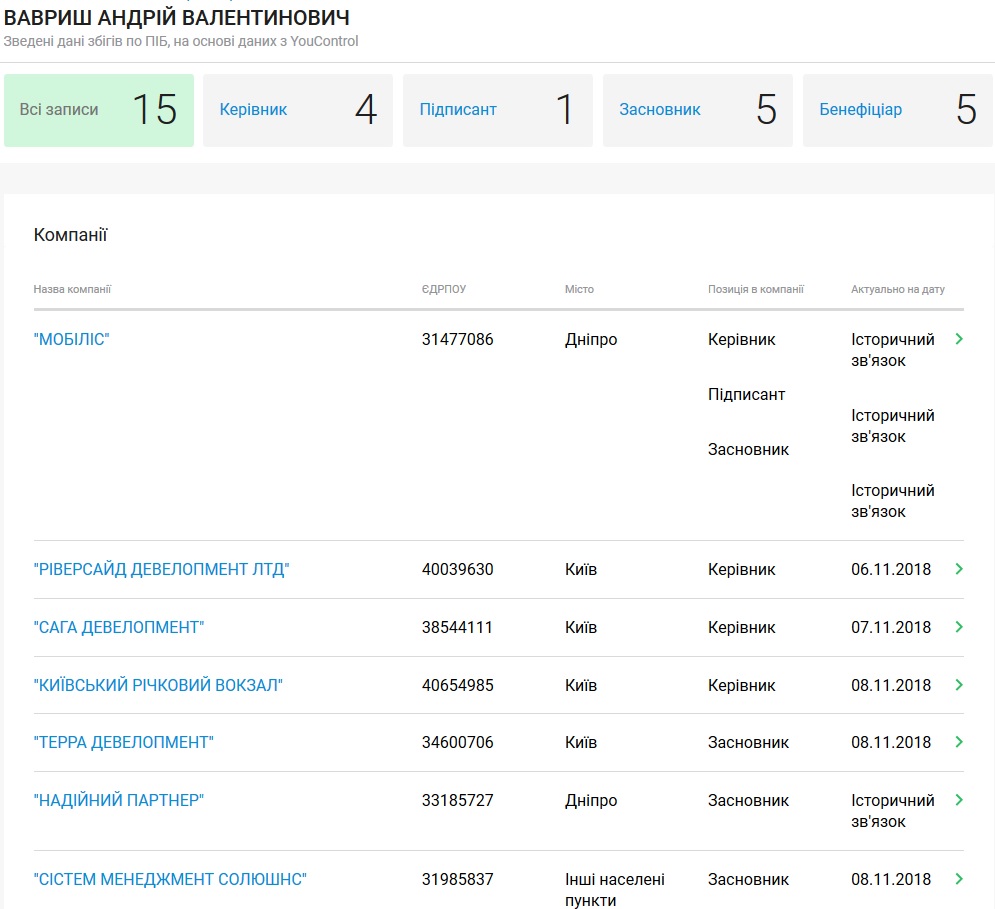Open "РІВЕРСАЙД ДЕВЕЛОПМЕНТ ЛТД" company page

point(161,570)
